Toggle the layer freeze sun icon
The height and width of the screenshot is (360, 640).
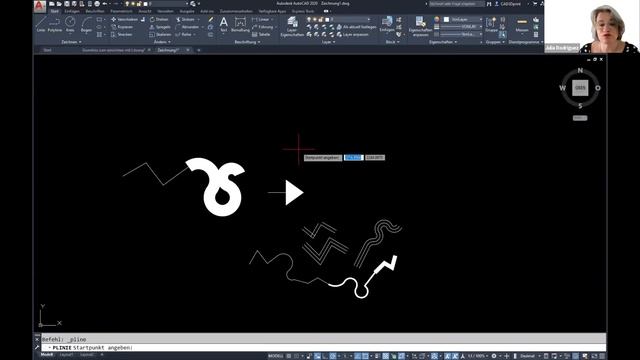tap(315, 19)
